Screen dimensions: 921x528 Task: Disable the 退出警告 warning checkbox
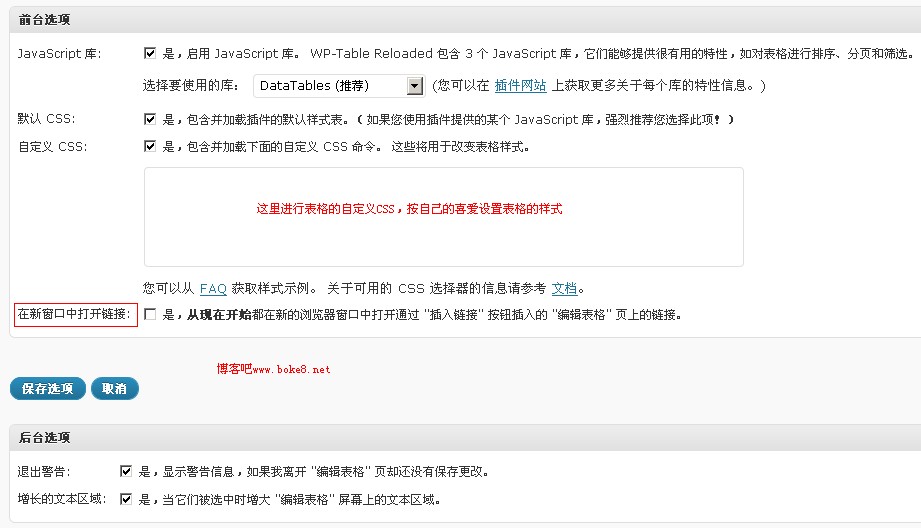point(126,471)
